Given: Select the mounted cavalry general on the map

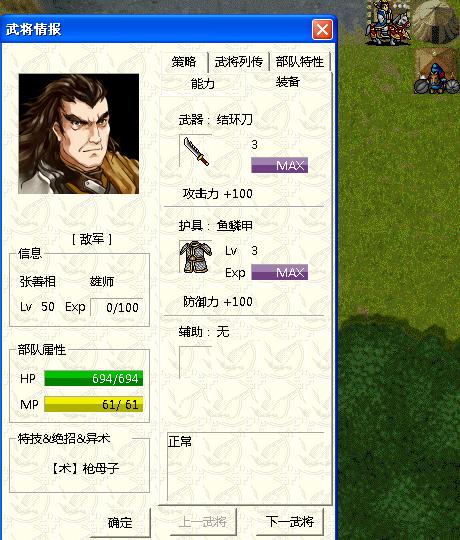Looking at the screenshot, I should (x=388, y=23).
